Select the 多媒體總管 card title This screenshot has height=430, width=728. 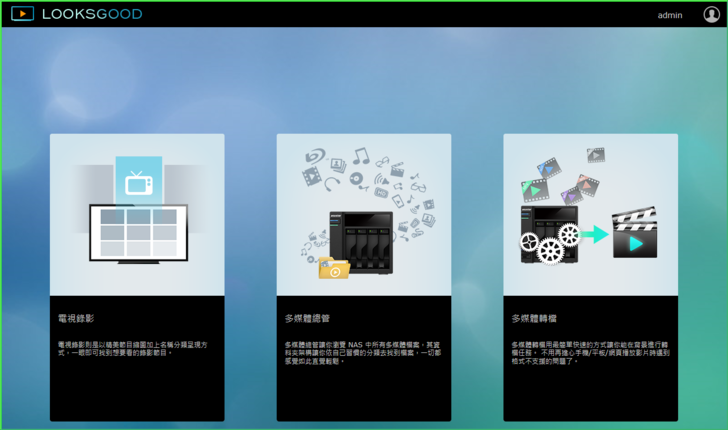[x=307, y=319]
